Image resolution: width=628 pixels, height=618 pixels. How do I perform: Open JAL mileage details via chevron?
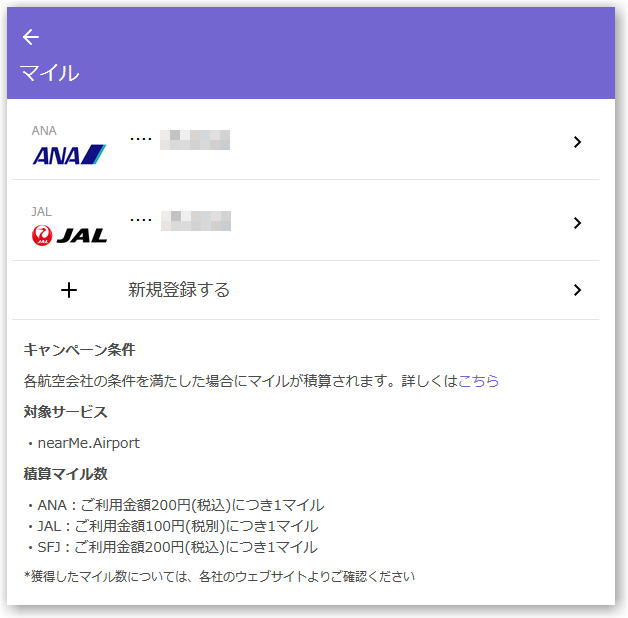(x=577, y=223)
